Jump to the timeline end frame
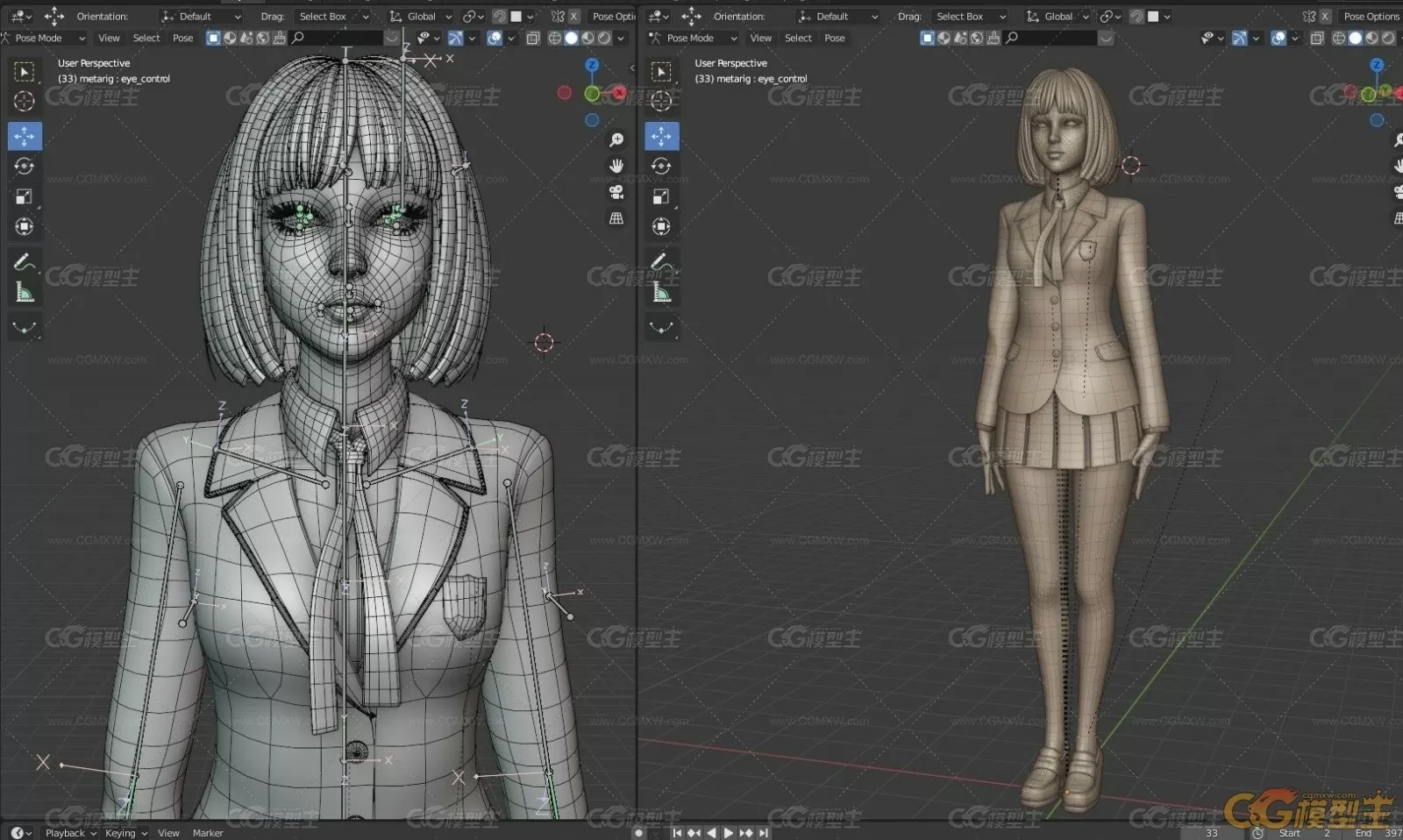Screen dimensions: 1403x840 (764, 833)
